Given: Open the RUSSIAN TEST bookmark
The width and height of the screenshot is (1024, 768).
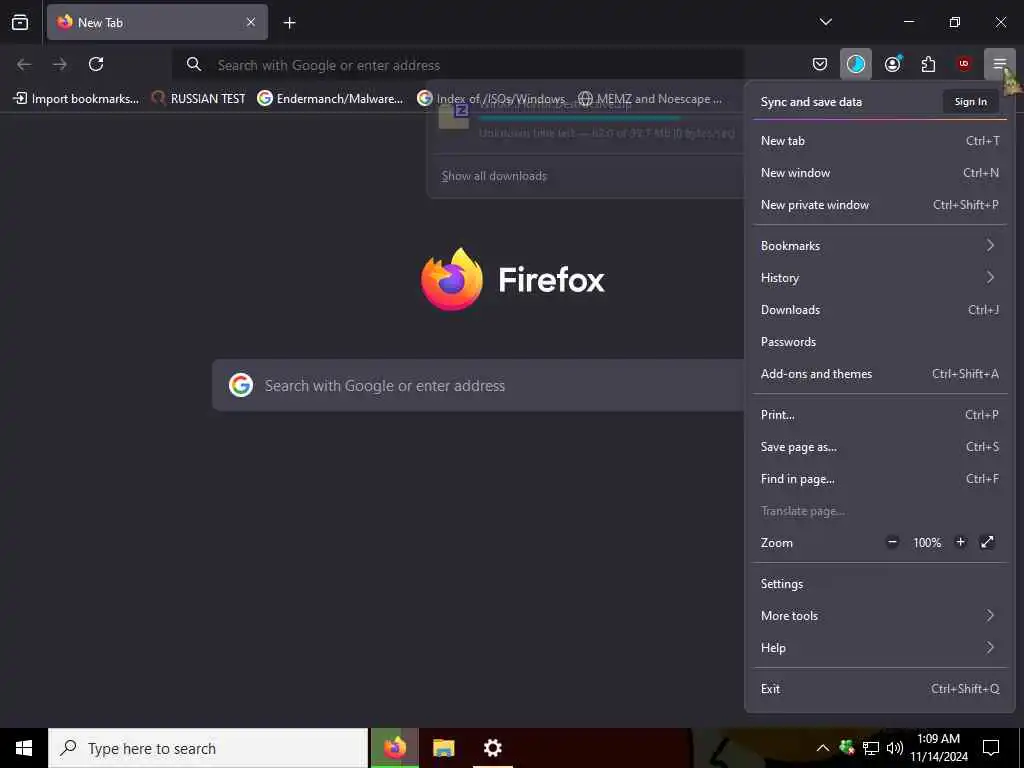Looking at the screenshot, I should click(199, 99).
